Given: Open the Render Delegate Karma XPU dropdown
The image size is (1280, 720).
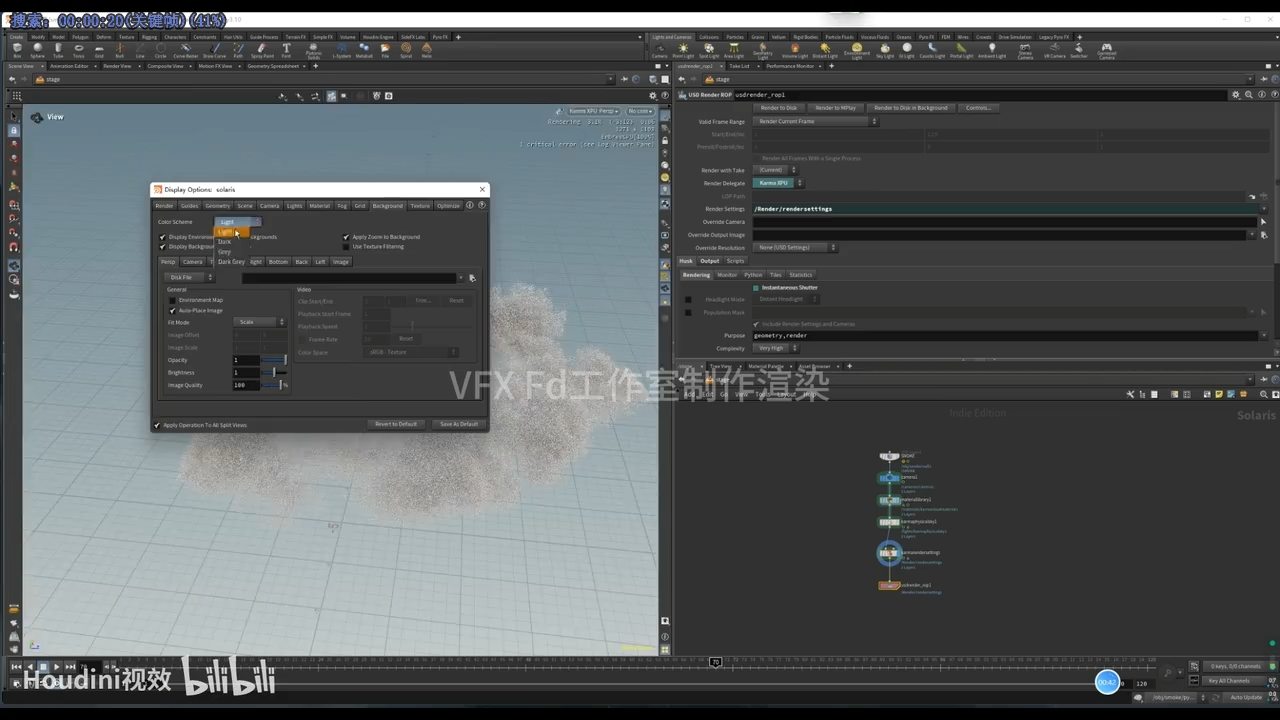Looking at the screenshot, I should [x=775, y=183].
